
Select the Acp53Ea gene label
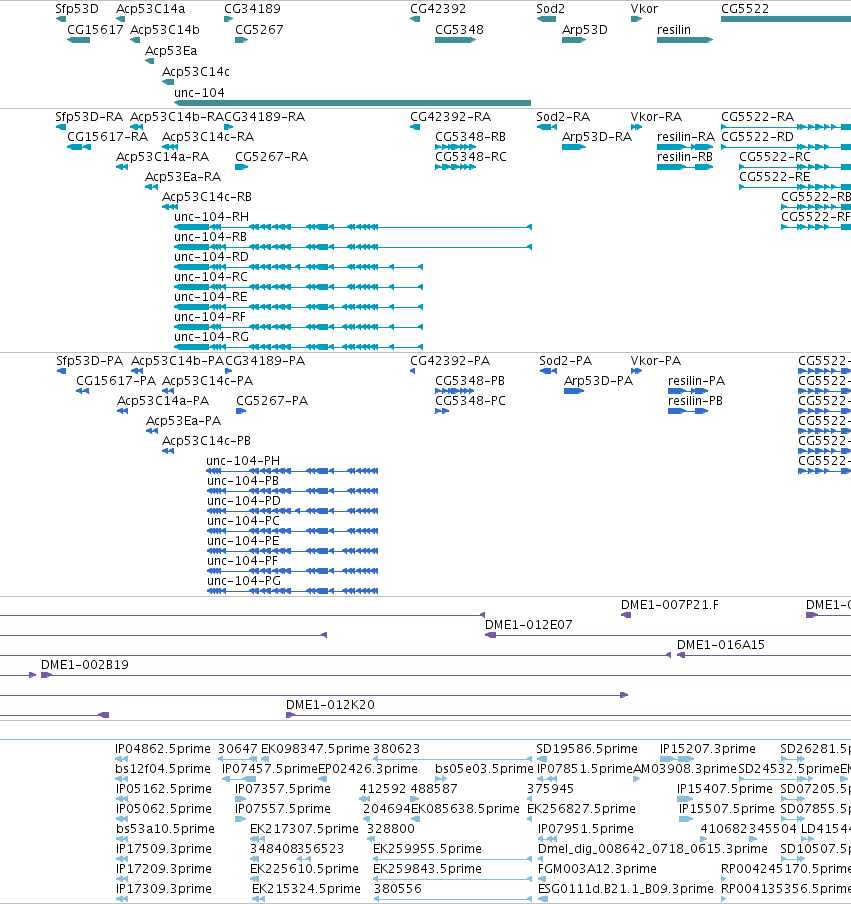coord(171,51)
